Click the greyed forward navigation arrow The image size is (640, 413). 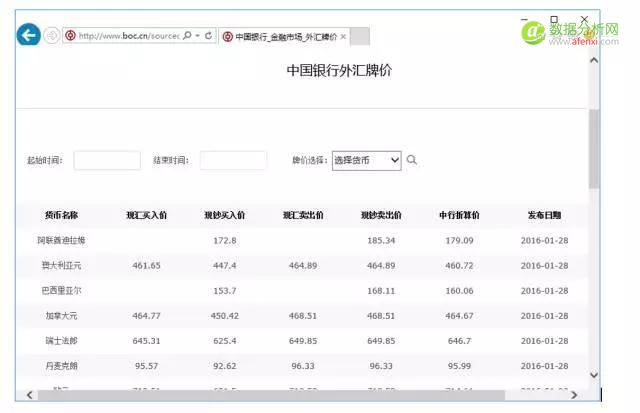[x=51, y=36]
